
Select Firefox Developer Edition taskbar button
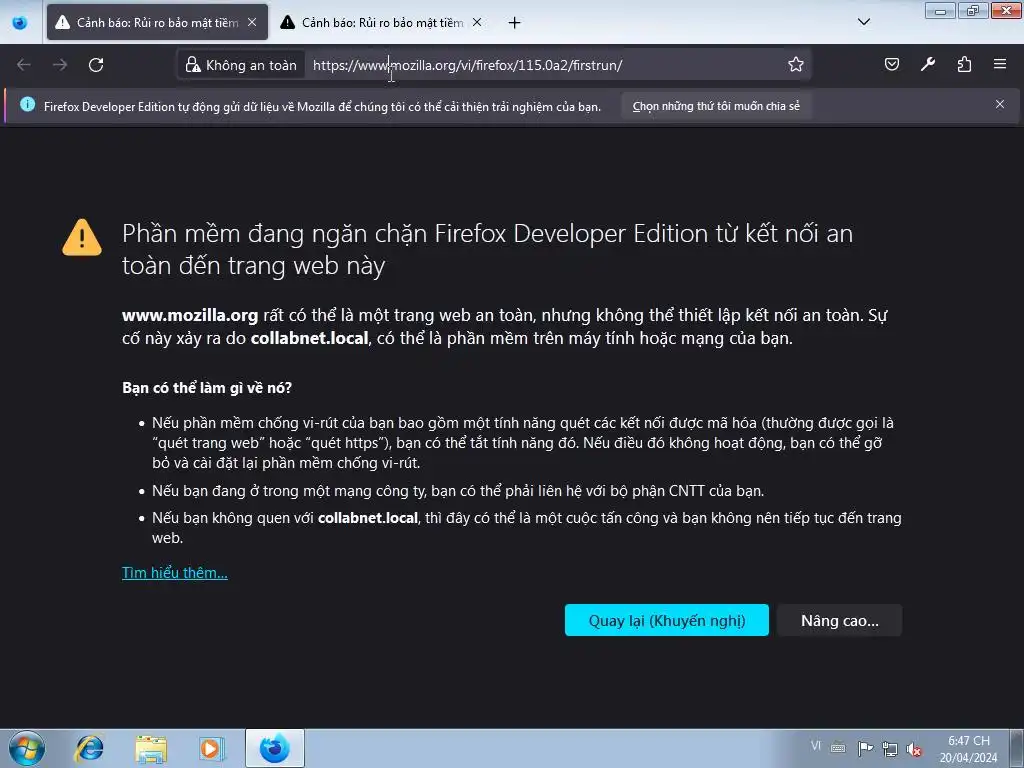[x=274, y=748]
